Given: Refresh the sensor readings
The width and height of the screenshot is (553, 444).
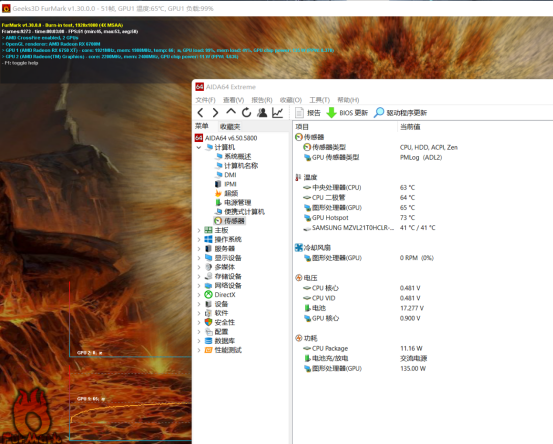Looking at the screenshot, I should click(x=246, y=113).
